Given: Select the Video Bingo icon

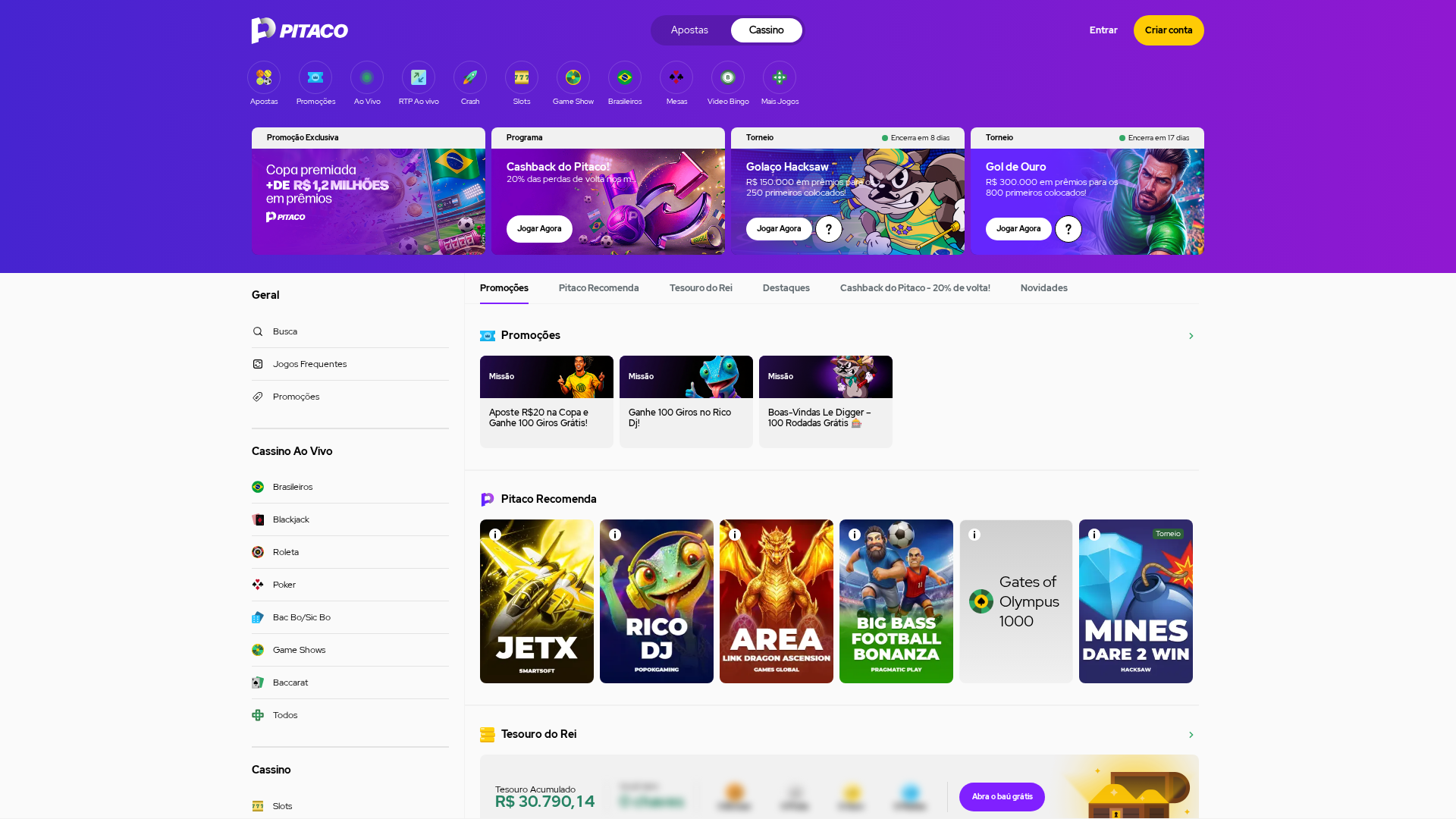Looking at the screenshot, I should tap(728, 77).
